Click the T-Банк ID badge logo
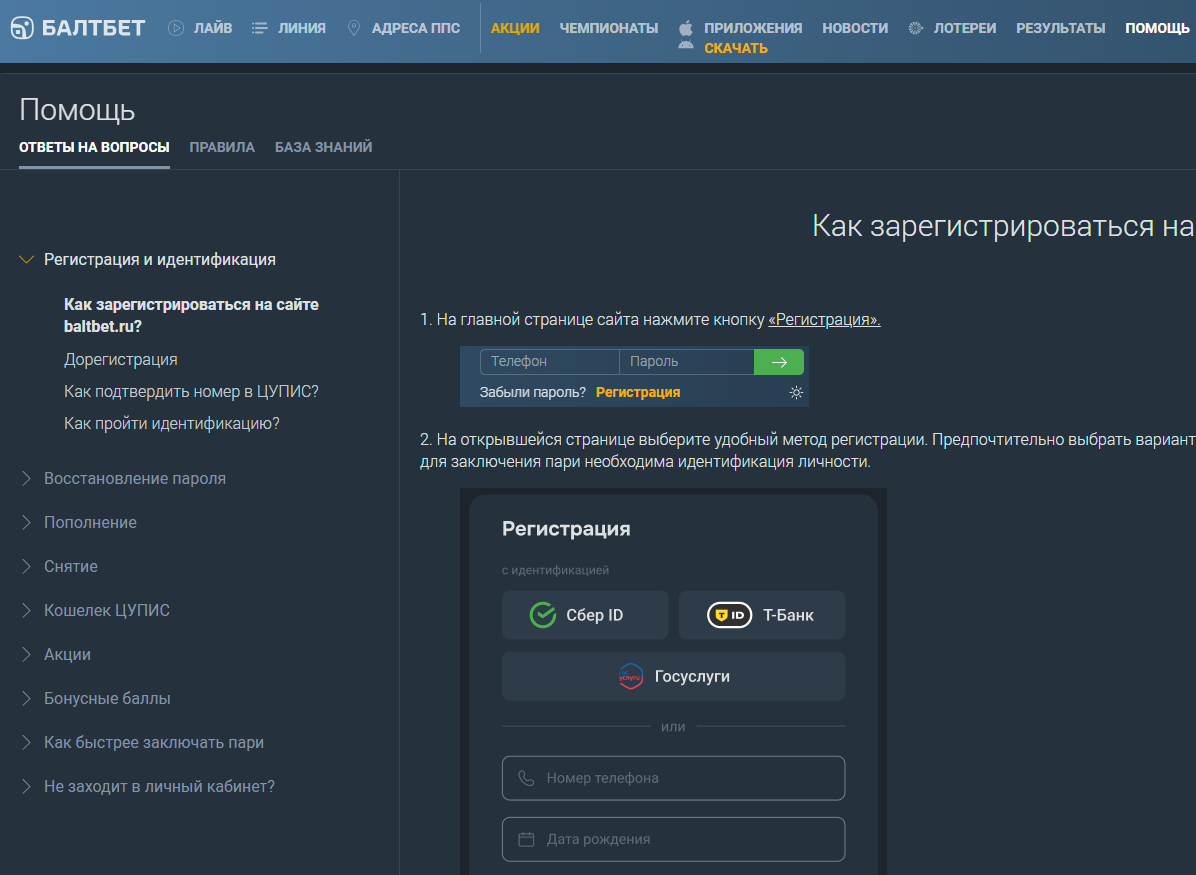The height and width of the screenshot is (875, 1196). [730, 615]
